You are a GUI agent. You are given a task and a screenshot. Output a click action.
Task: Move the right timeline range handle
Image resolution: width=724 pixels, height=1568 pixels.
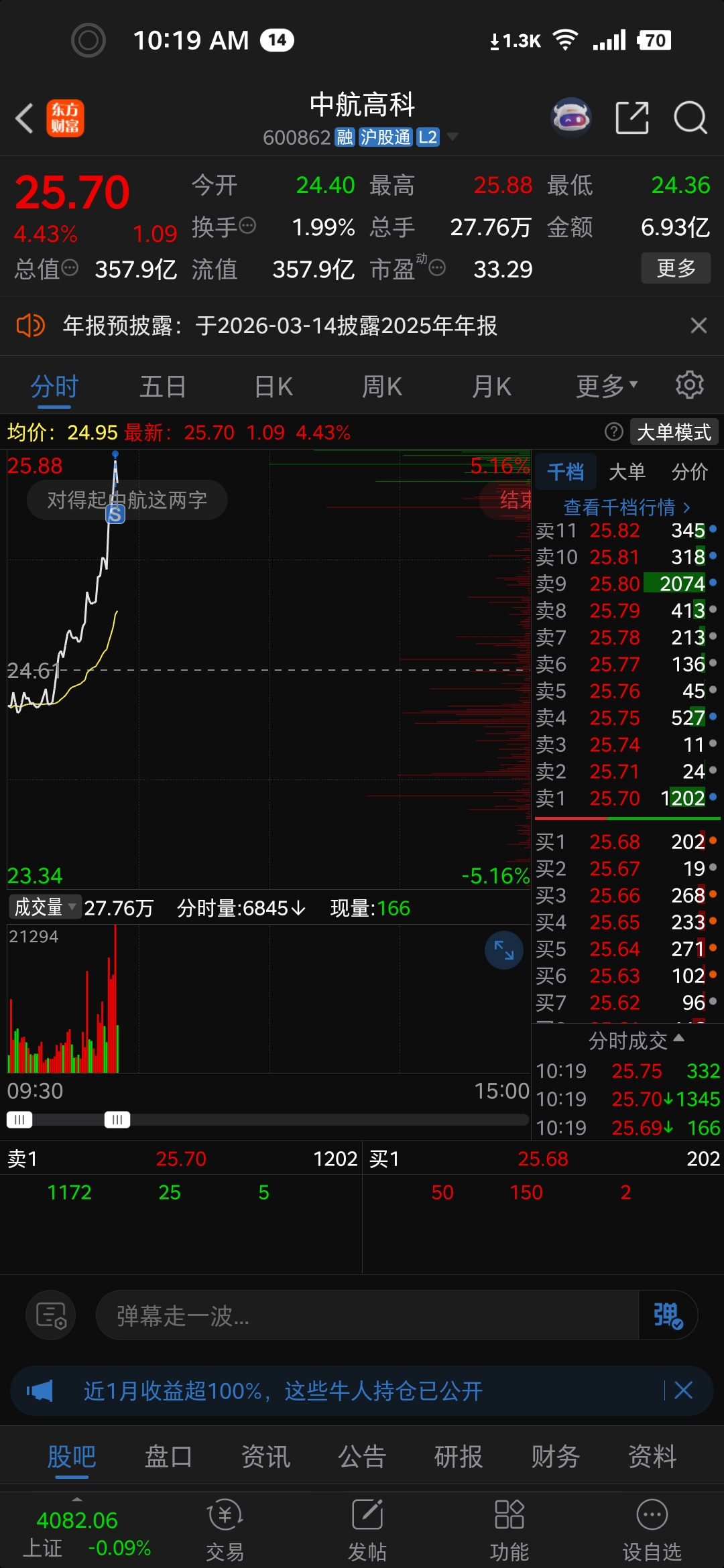[117, 1119]
